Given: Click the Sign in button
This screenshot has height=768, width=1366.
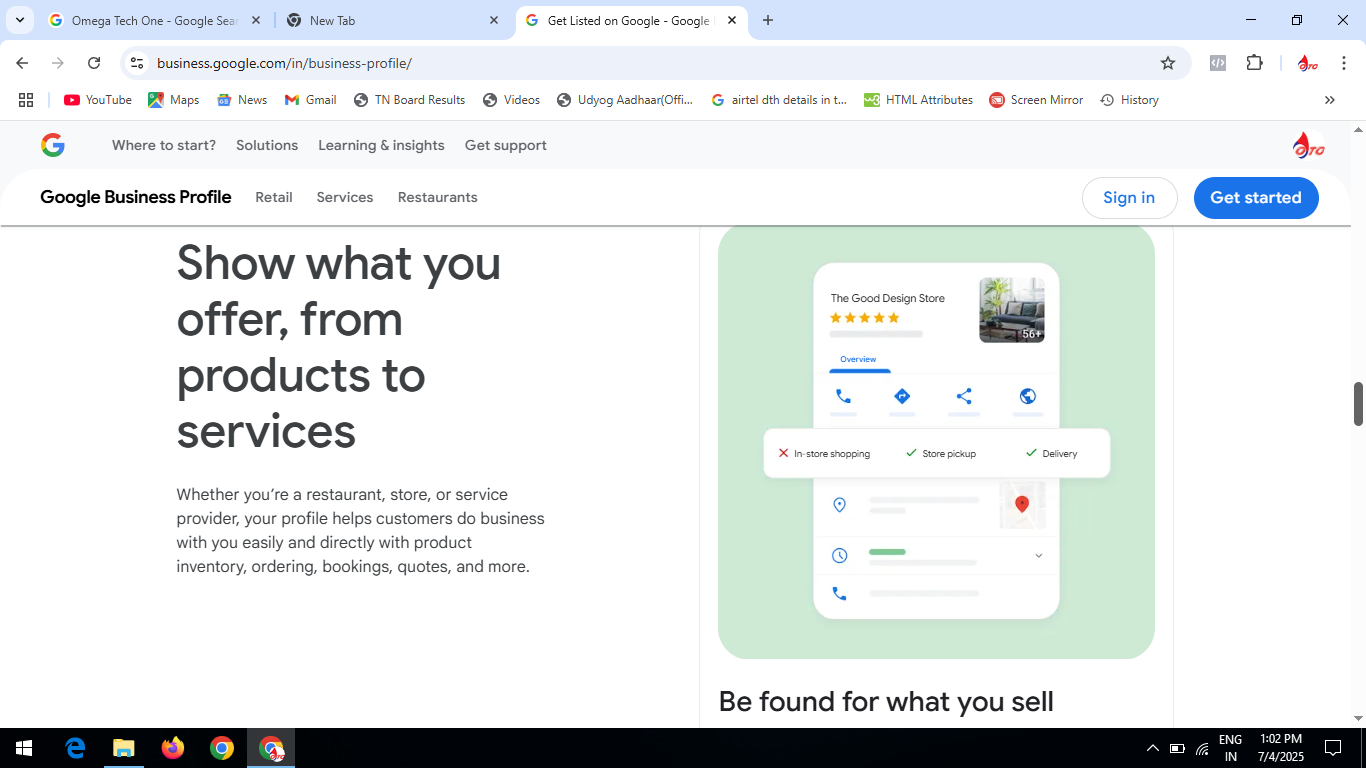Looking at the screenshot, I should click(x=1128, y=198).
